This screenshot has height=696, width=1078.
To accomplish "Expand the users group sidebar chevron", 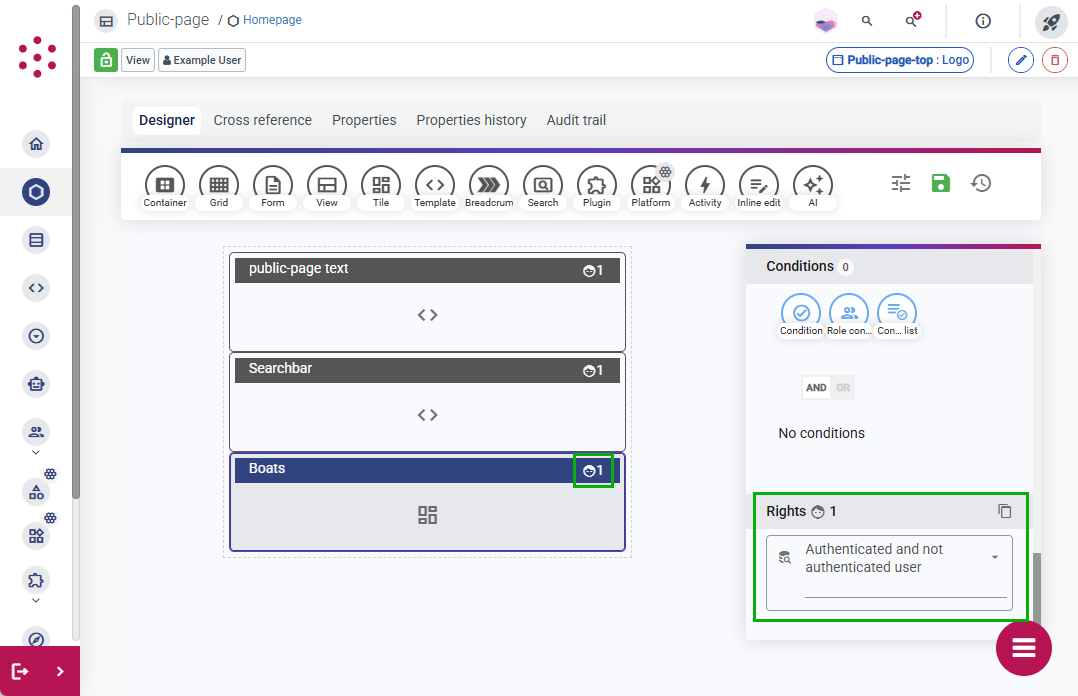I will pos(36,453).
